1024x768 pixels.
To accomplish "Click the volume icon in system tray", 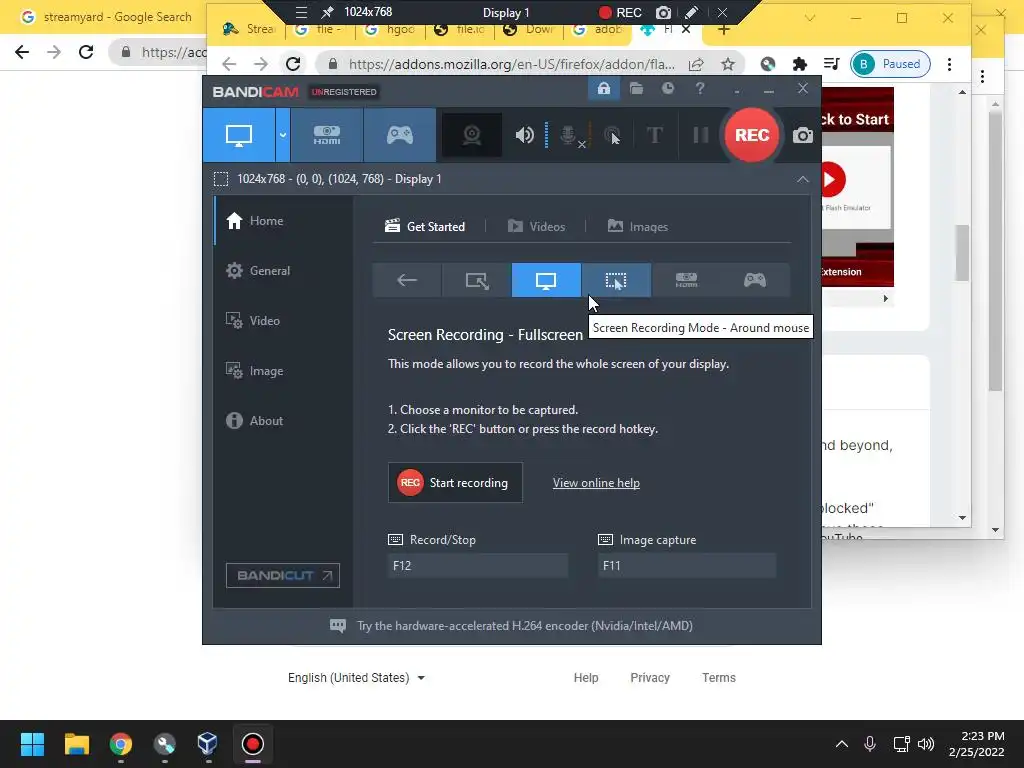I will tap(926, 744).
